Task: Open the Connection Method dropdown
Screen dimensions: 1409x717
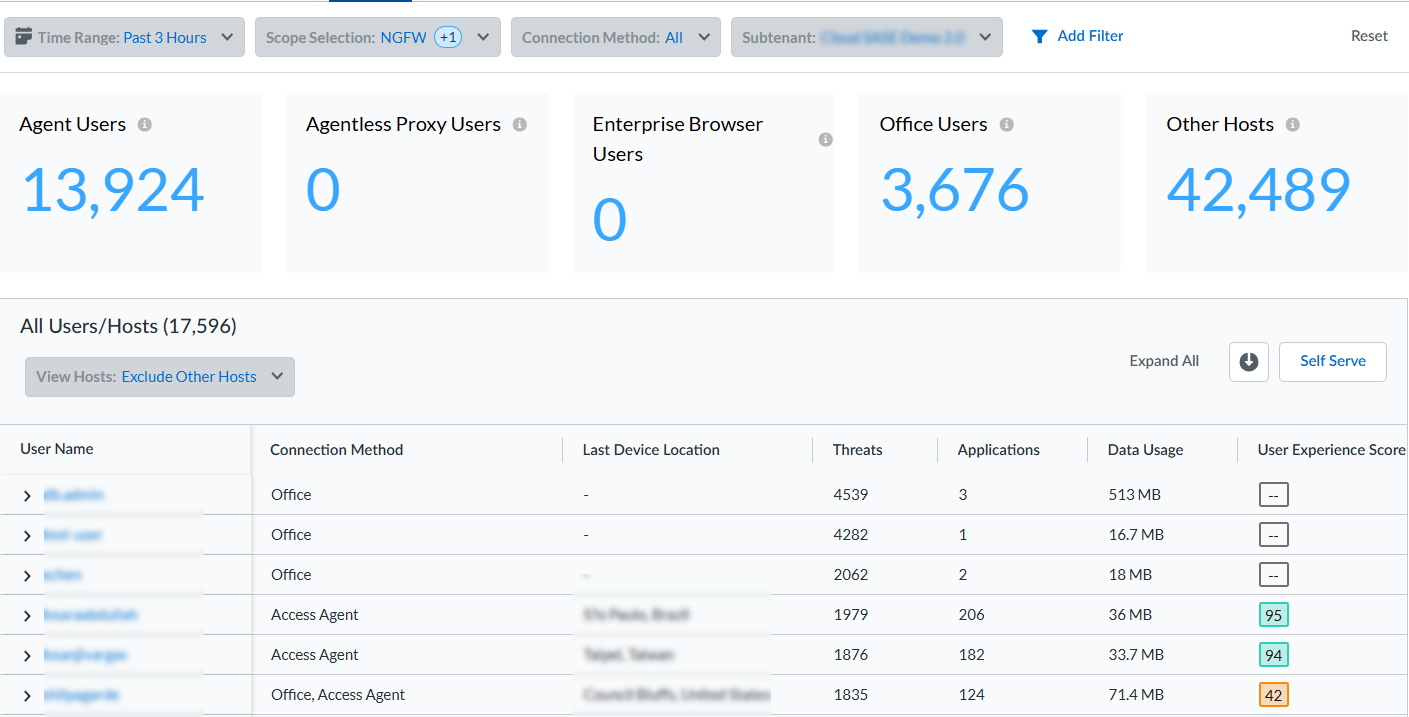Action: click(615, 37)
